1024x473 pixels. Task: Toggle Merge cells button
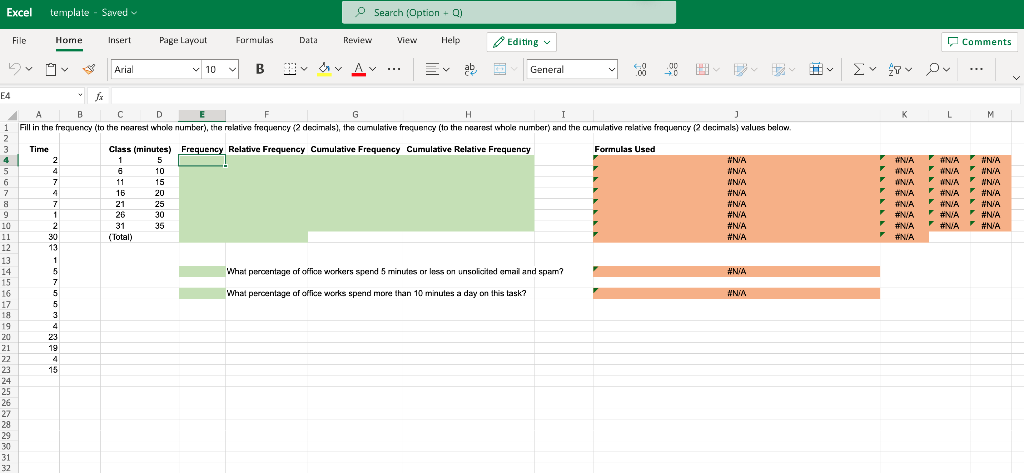point(500,69)
